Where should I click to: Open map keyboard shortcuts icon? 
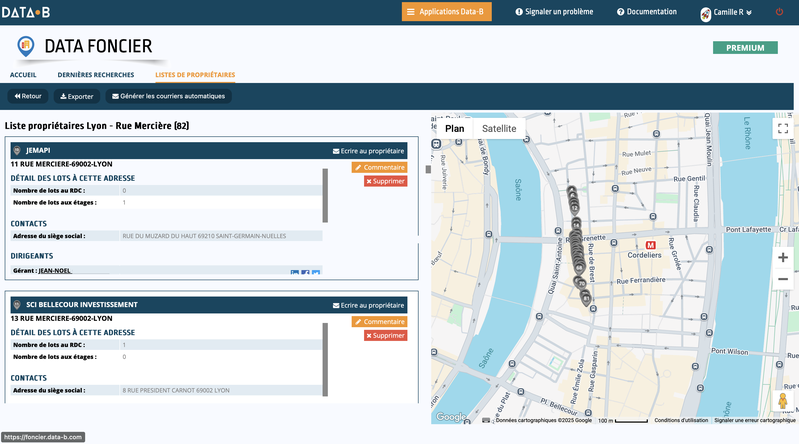point(486,421)
